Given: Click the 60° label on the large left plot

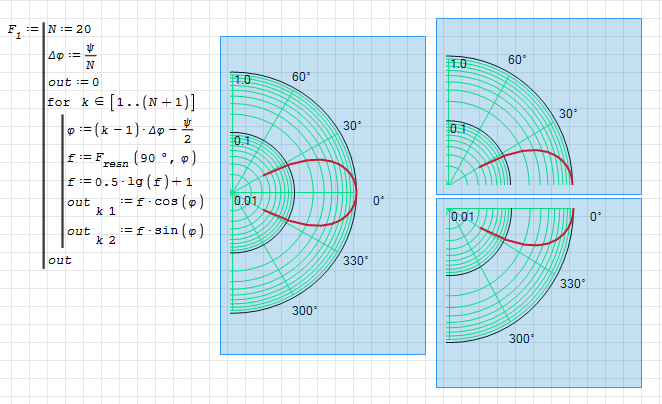Looking at the screenshot, I should (301, 78).
